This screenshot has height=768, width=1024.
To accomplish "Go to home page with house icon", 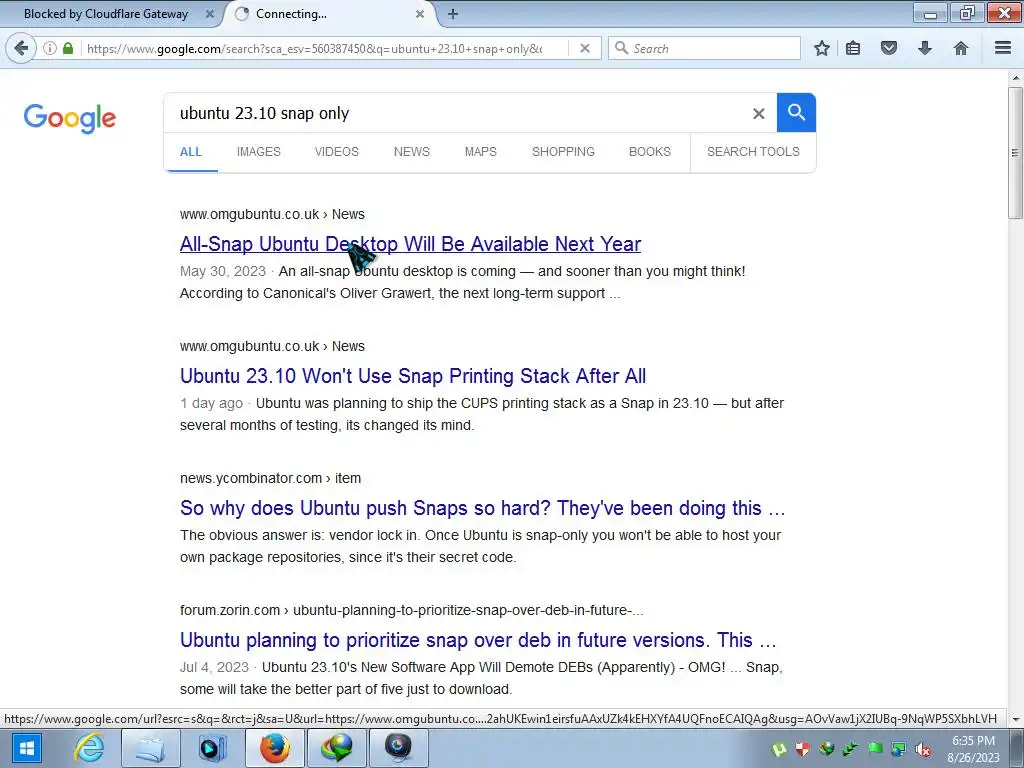I will 961,48.
